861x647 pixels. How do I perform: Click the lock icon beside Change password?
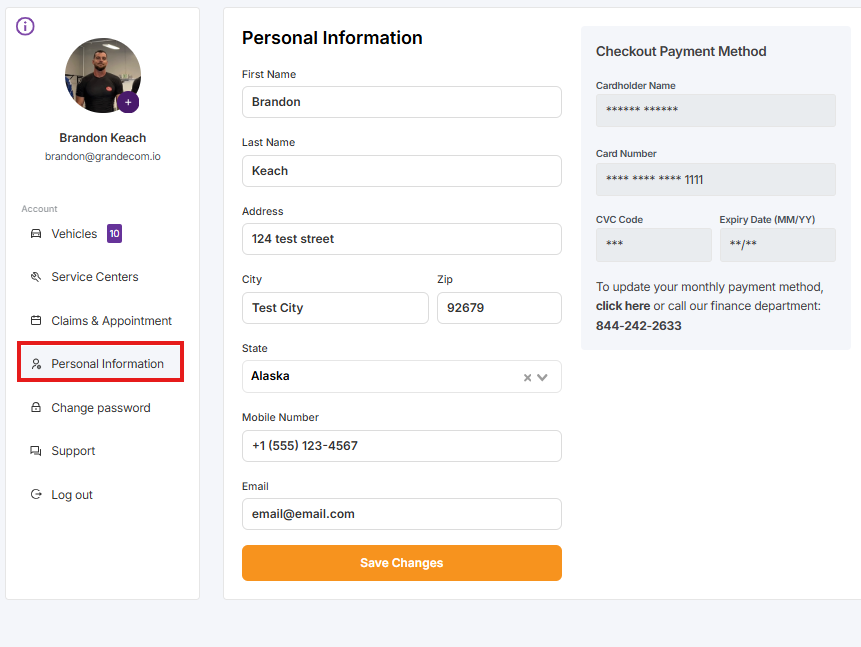(36, 408)
